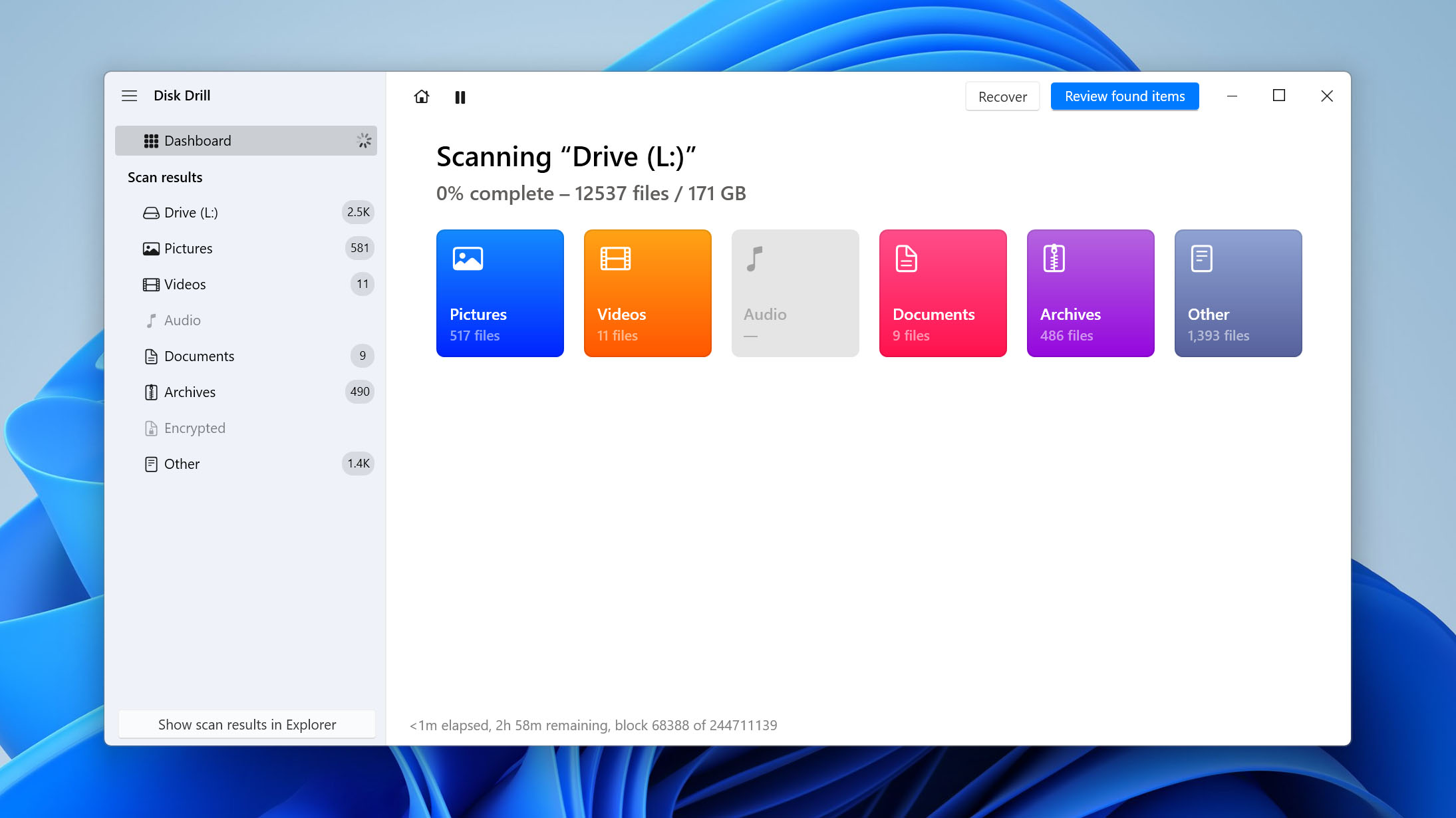This screenshot has width=1456, height=818.
Task: Open the blue Pictures 517 files card
Action: (500, 293)
